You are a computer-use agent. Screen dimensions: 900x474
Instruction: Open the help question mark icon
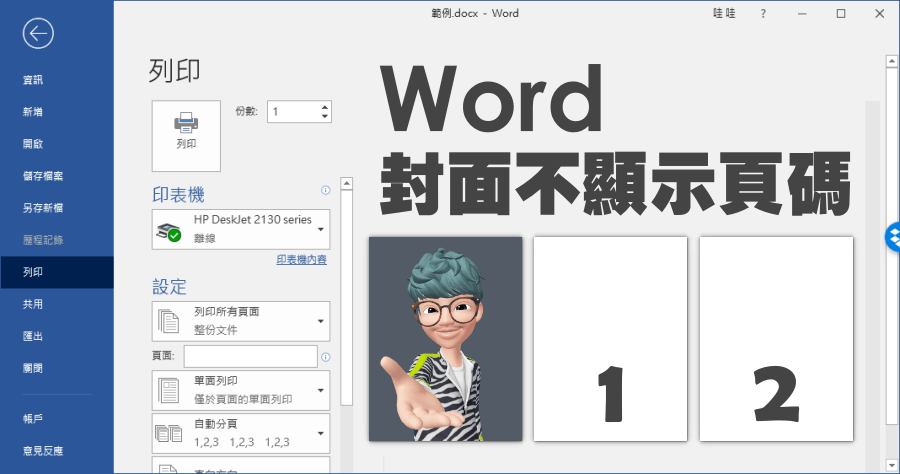(x=763, y=13)
